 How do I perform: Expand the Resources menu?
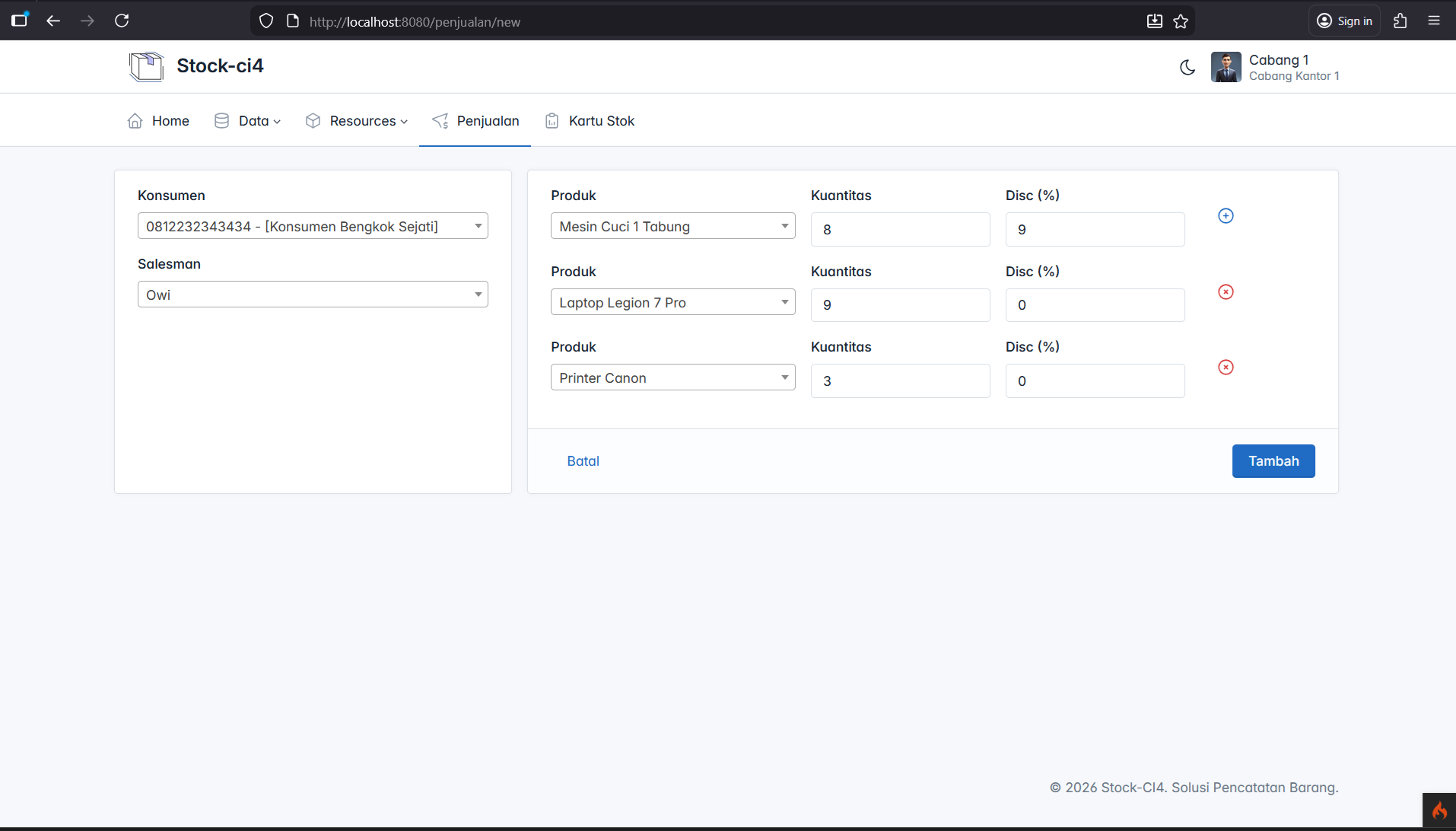(x=356, y=121)
